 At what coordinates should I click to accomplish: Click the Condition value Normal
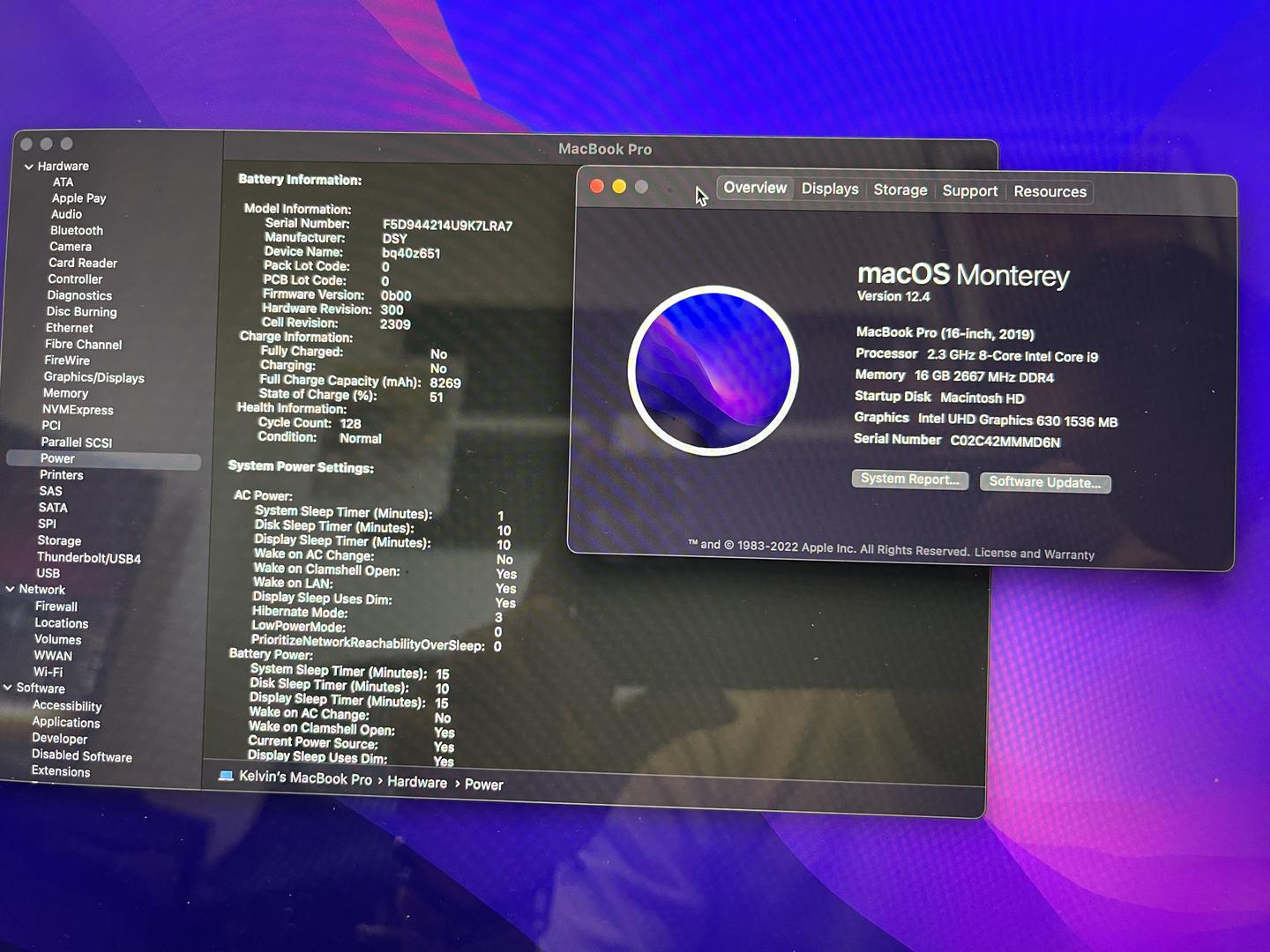click(x=360, y=438)
